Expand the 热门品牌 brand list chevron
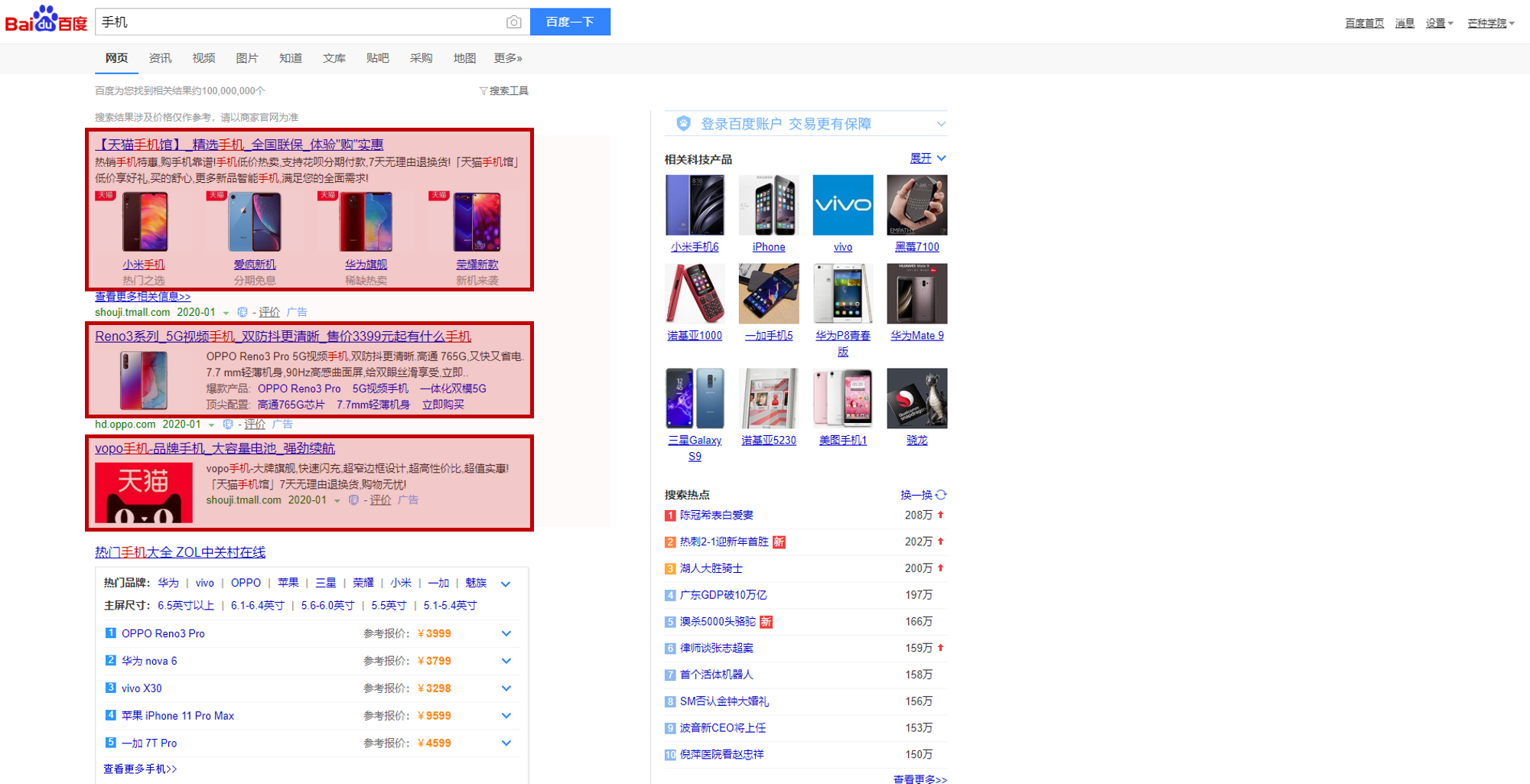This screenshot has height=784, width=1530. tap(506, 584)
